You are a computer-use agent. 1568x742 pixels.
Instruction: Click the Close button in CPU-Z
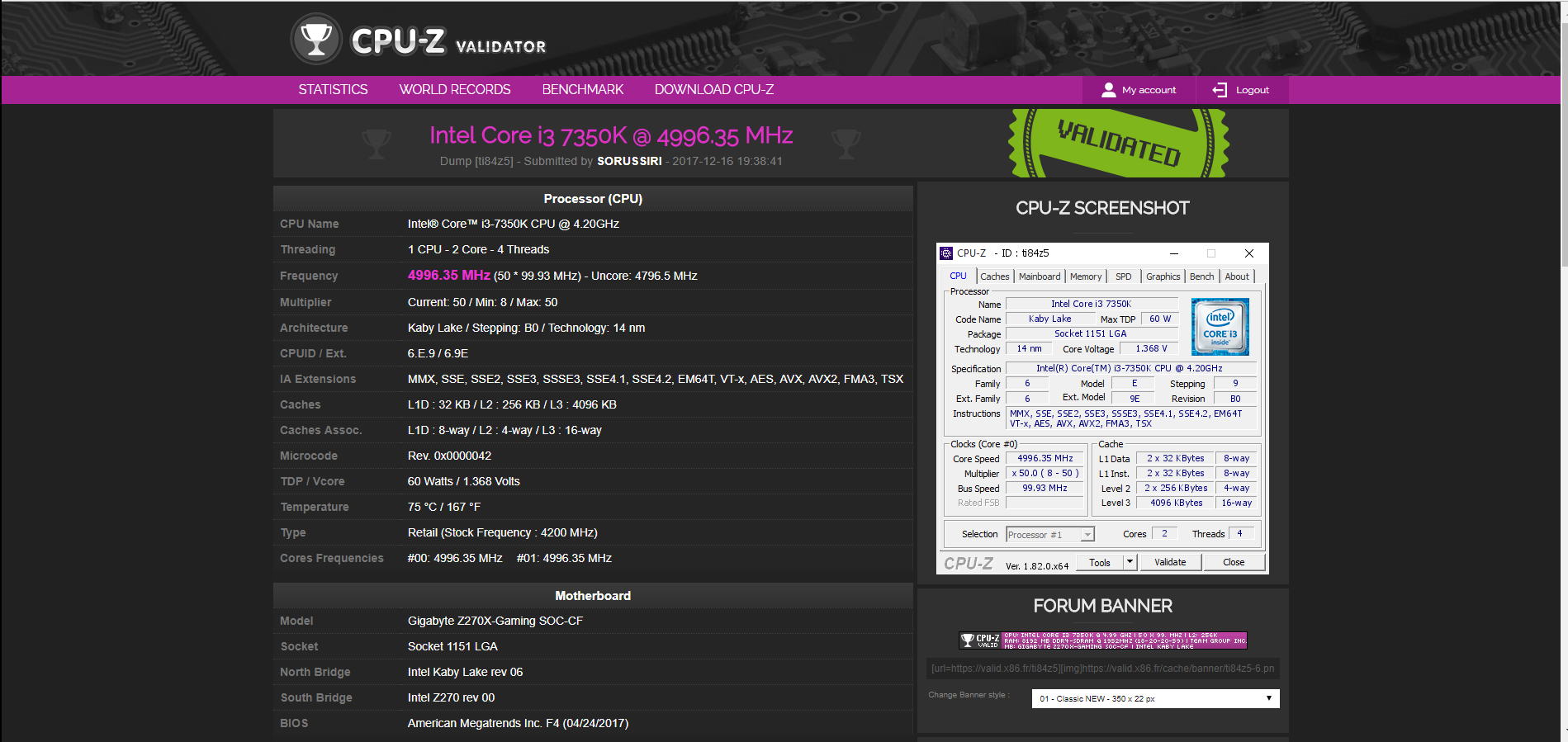pos(1234,563)
